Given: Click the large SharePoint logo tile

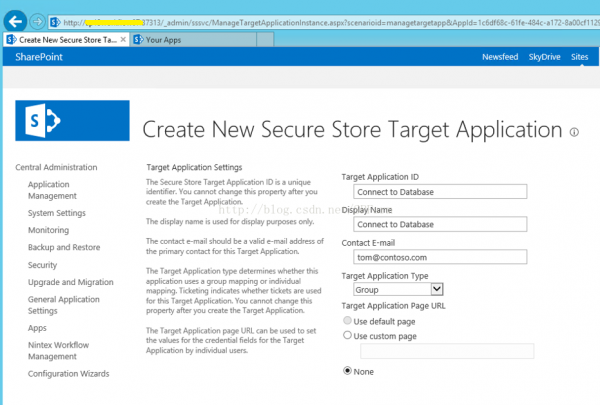Looking at the screenshot, I should tap(72, 121).
